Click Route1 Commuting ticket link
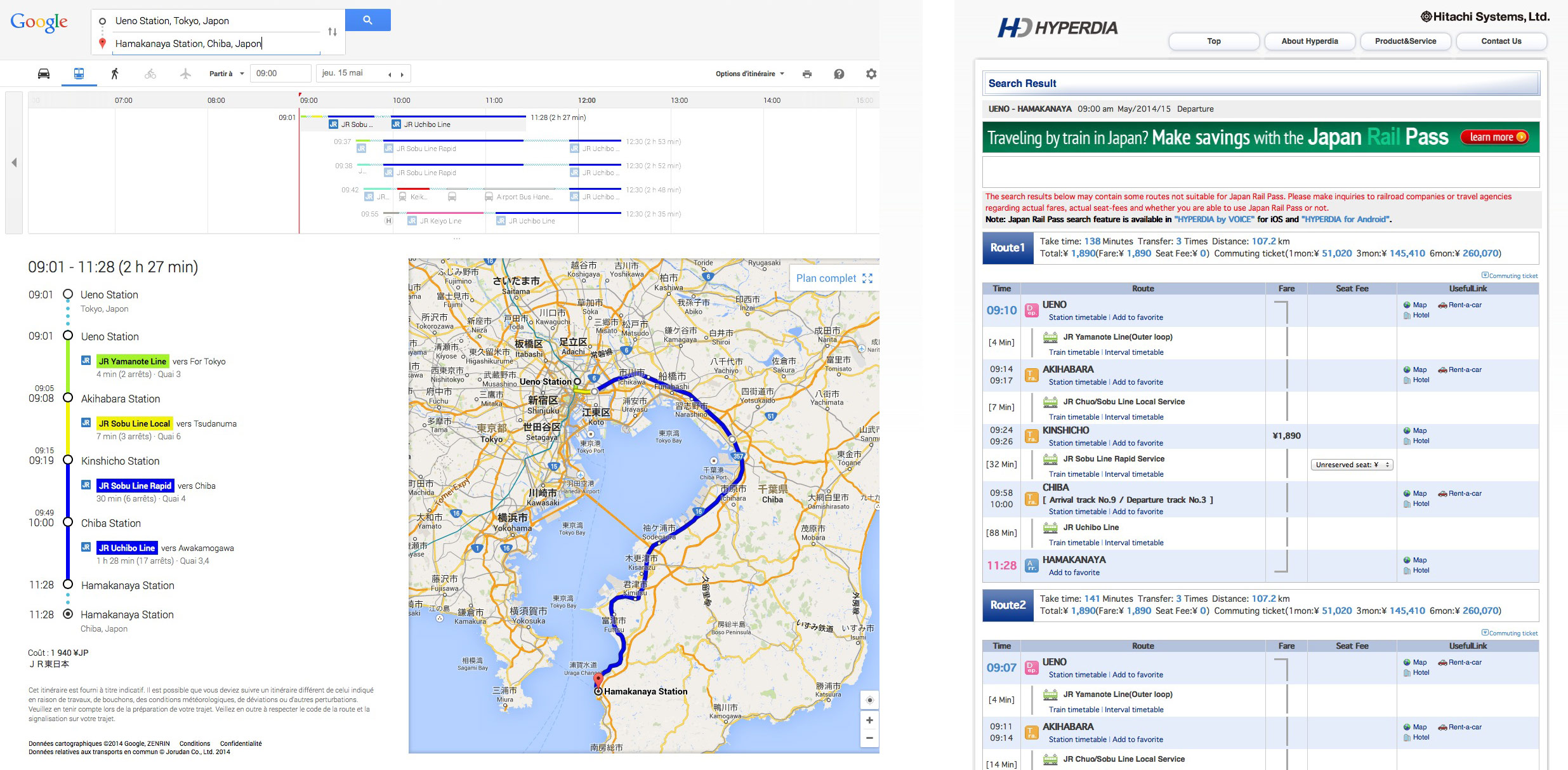 (x=1510, y=275)
